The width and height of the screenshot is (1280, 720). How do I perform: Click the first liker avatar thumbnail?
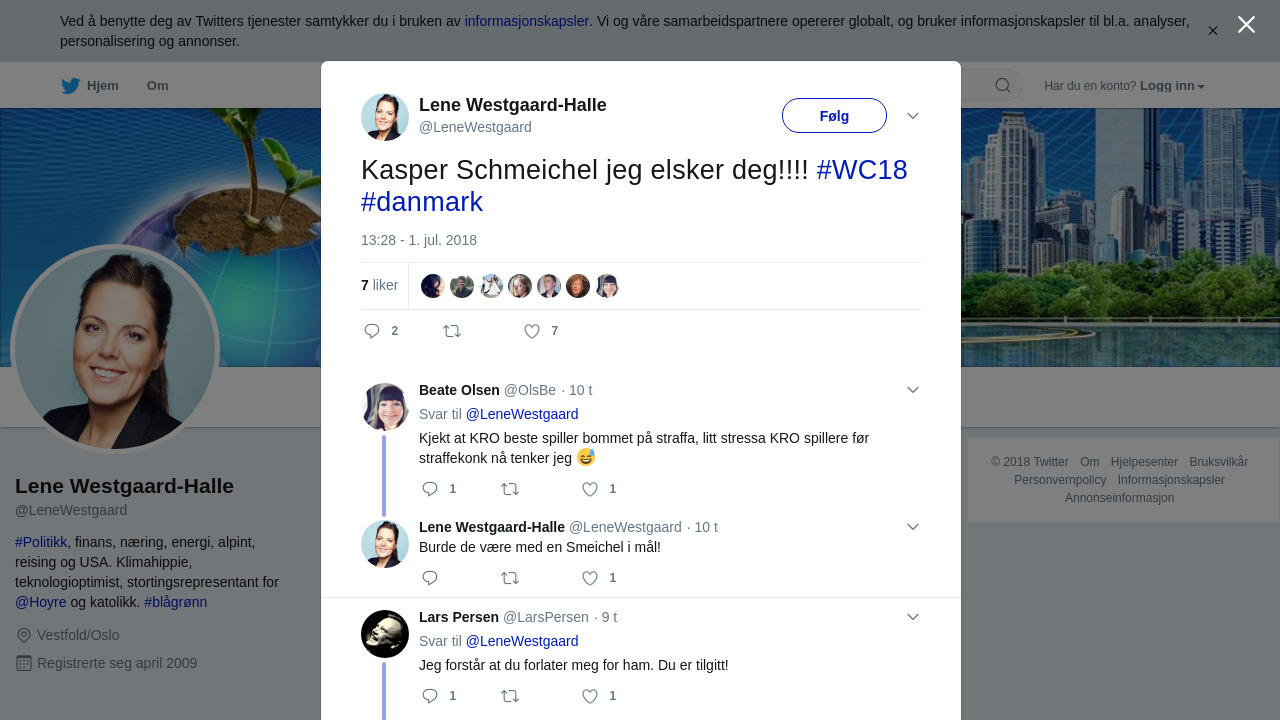tap(433, 286)
